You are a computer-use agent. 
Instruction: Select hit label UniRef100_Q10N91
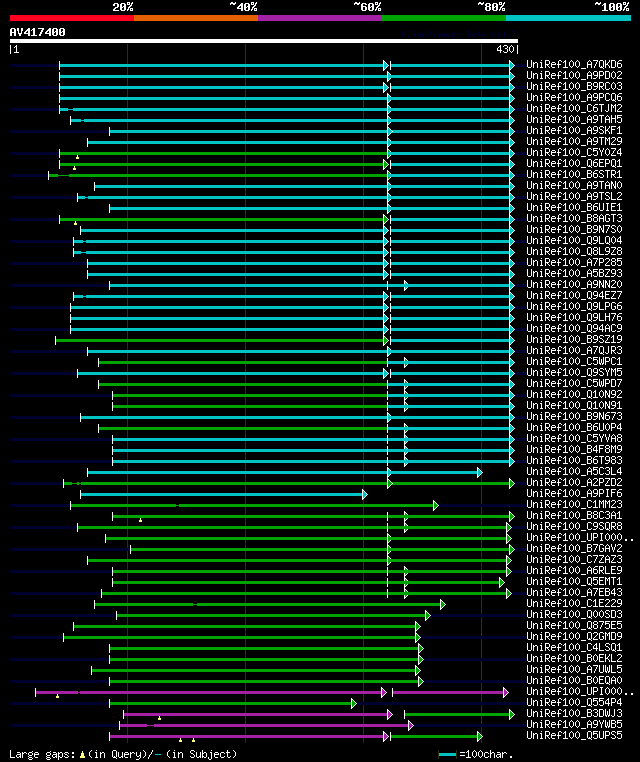(574, 405)
